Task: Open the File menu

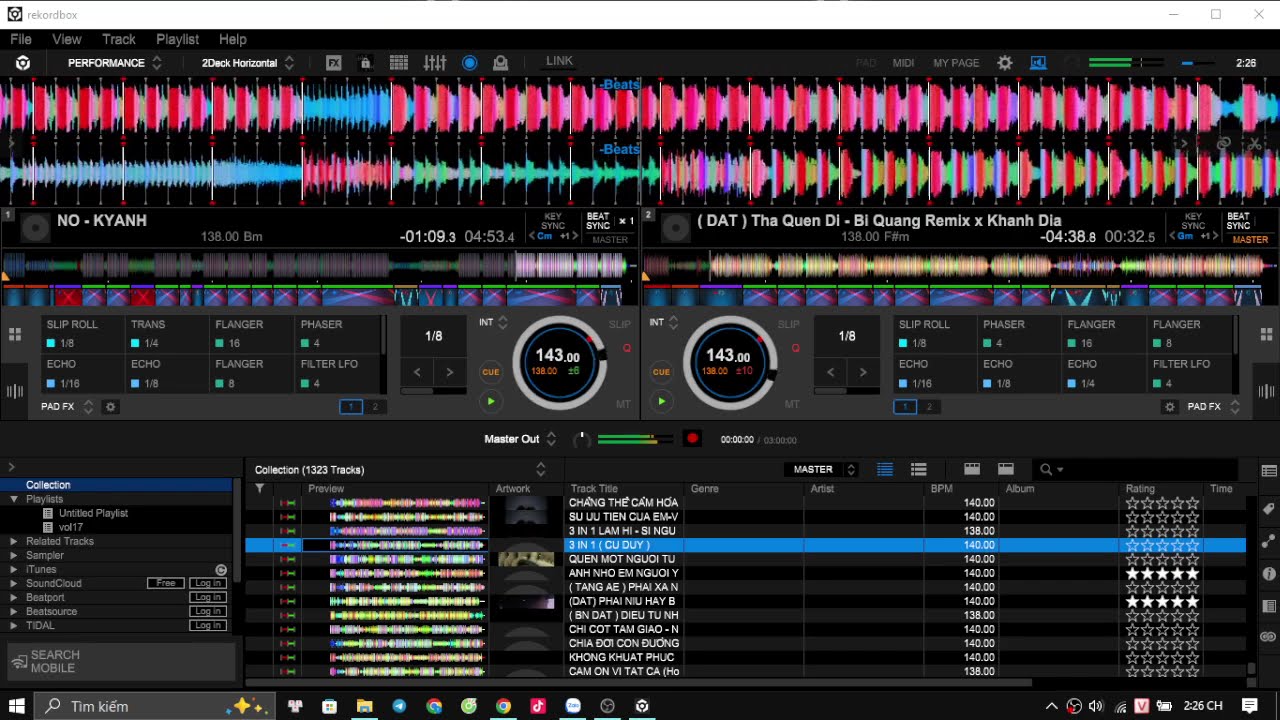Action: 21,39
